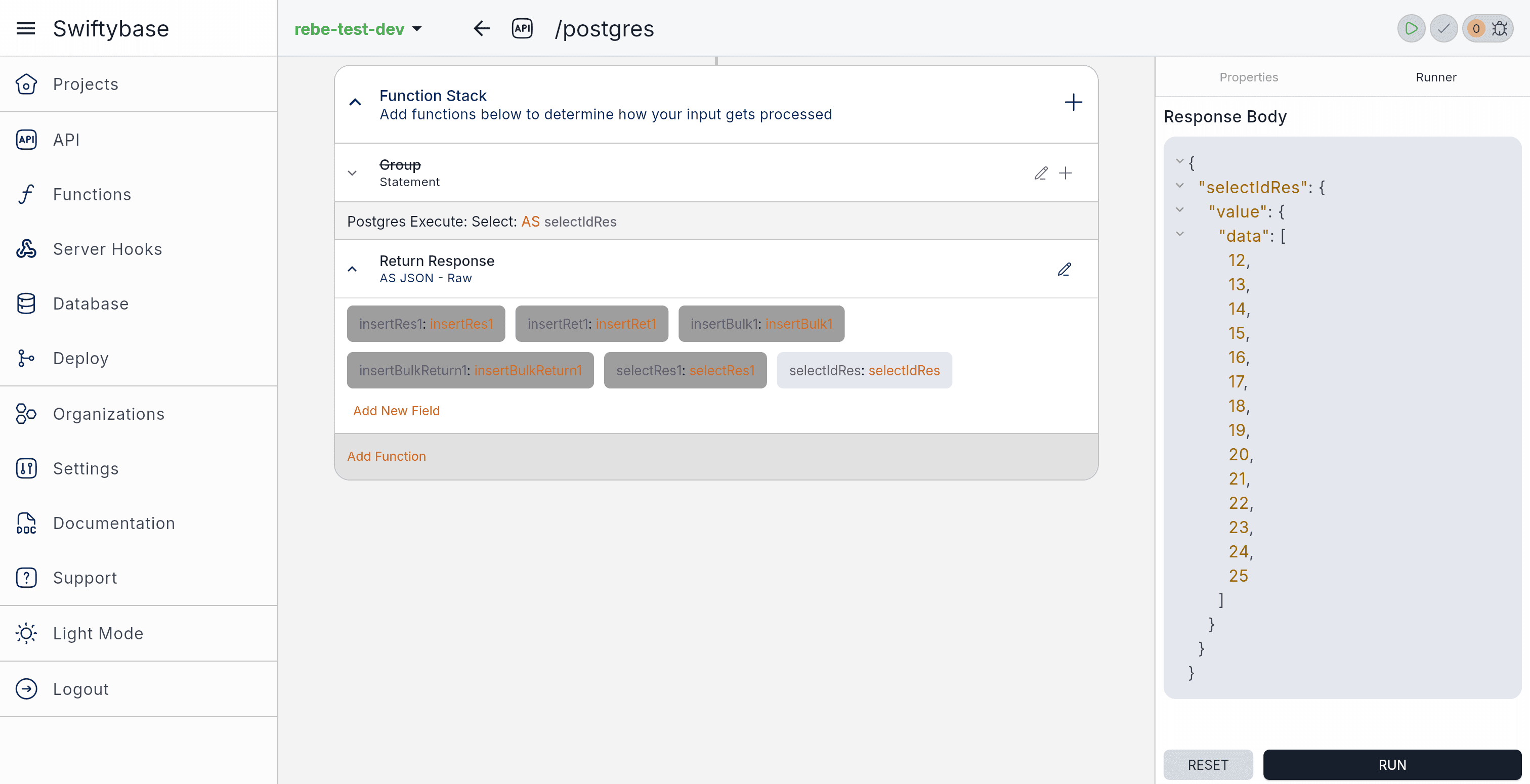
Task: Click the Swiftybase logo text
Action: pos(111,28)
